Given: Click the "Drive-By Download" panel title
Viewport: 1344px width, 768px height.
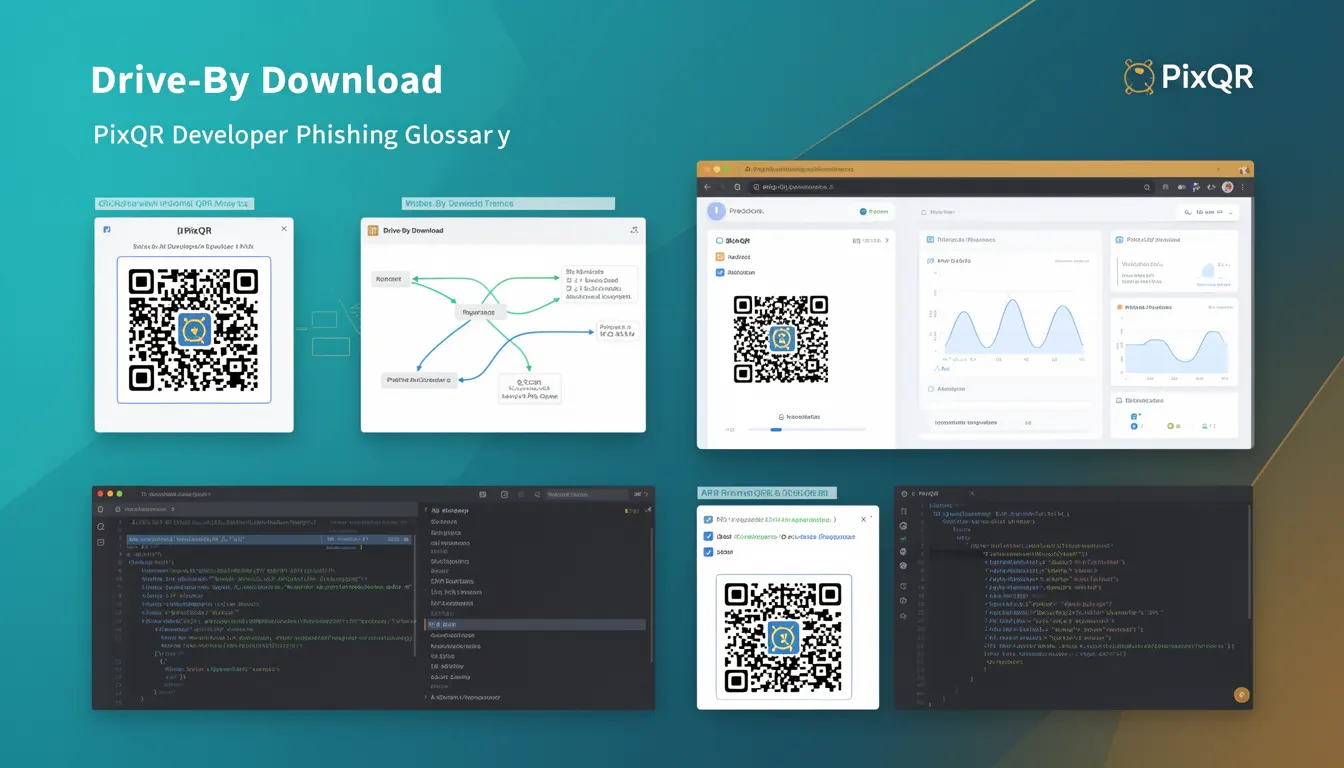Looking at the screenshot, I should [413, 230].
